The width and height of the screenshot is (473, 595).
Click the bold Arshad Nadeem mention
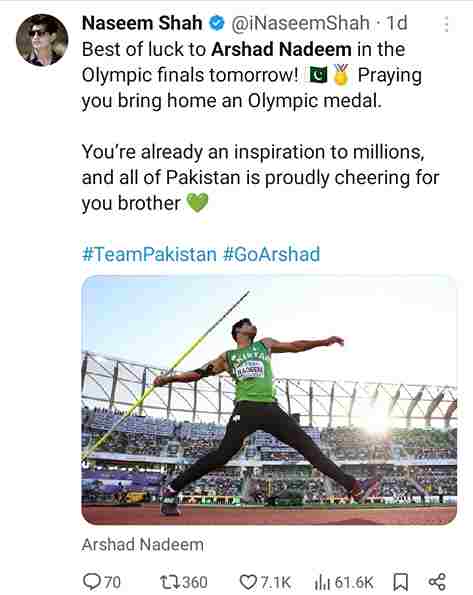[x=281, y=49]
